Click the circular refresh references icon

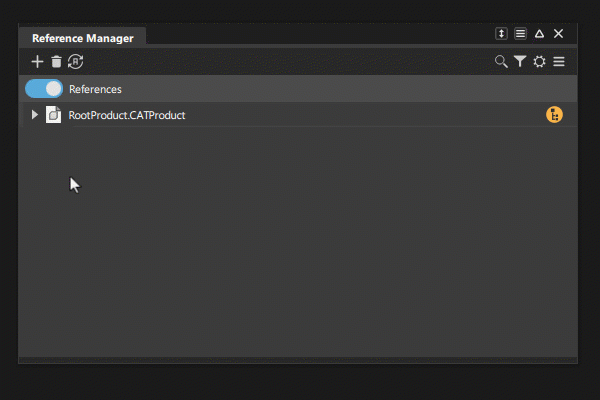(x=75, y=62)
